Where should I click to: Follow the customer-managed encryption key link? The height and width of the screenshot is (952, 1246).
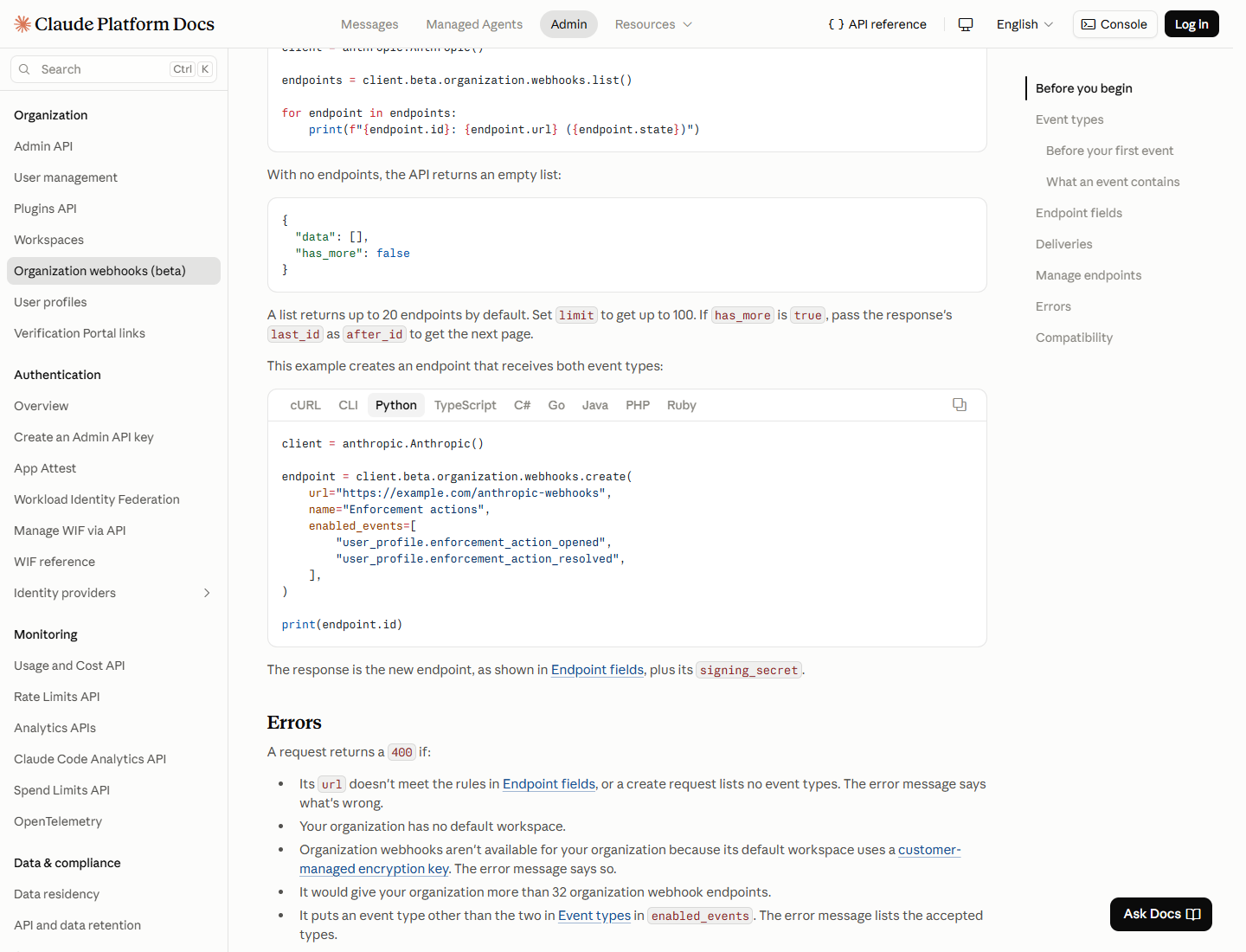pyautogui.click(x=630, y=859)
